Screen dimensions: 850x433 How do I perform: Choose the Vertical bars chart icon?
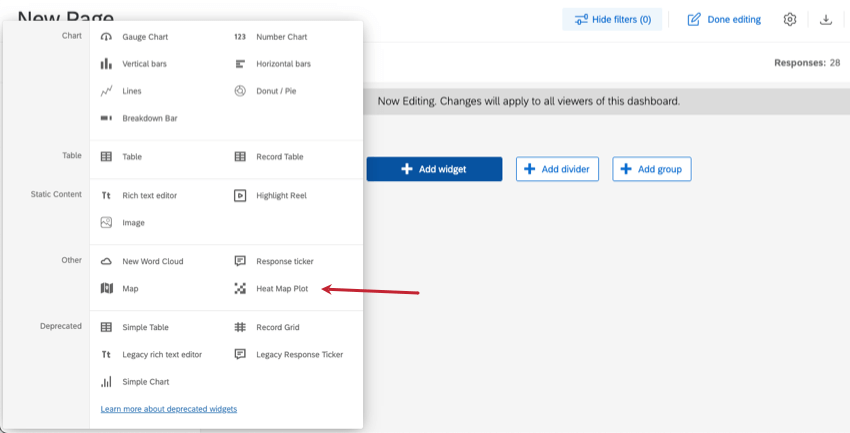pos(106,64)
